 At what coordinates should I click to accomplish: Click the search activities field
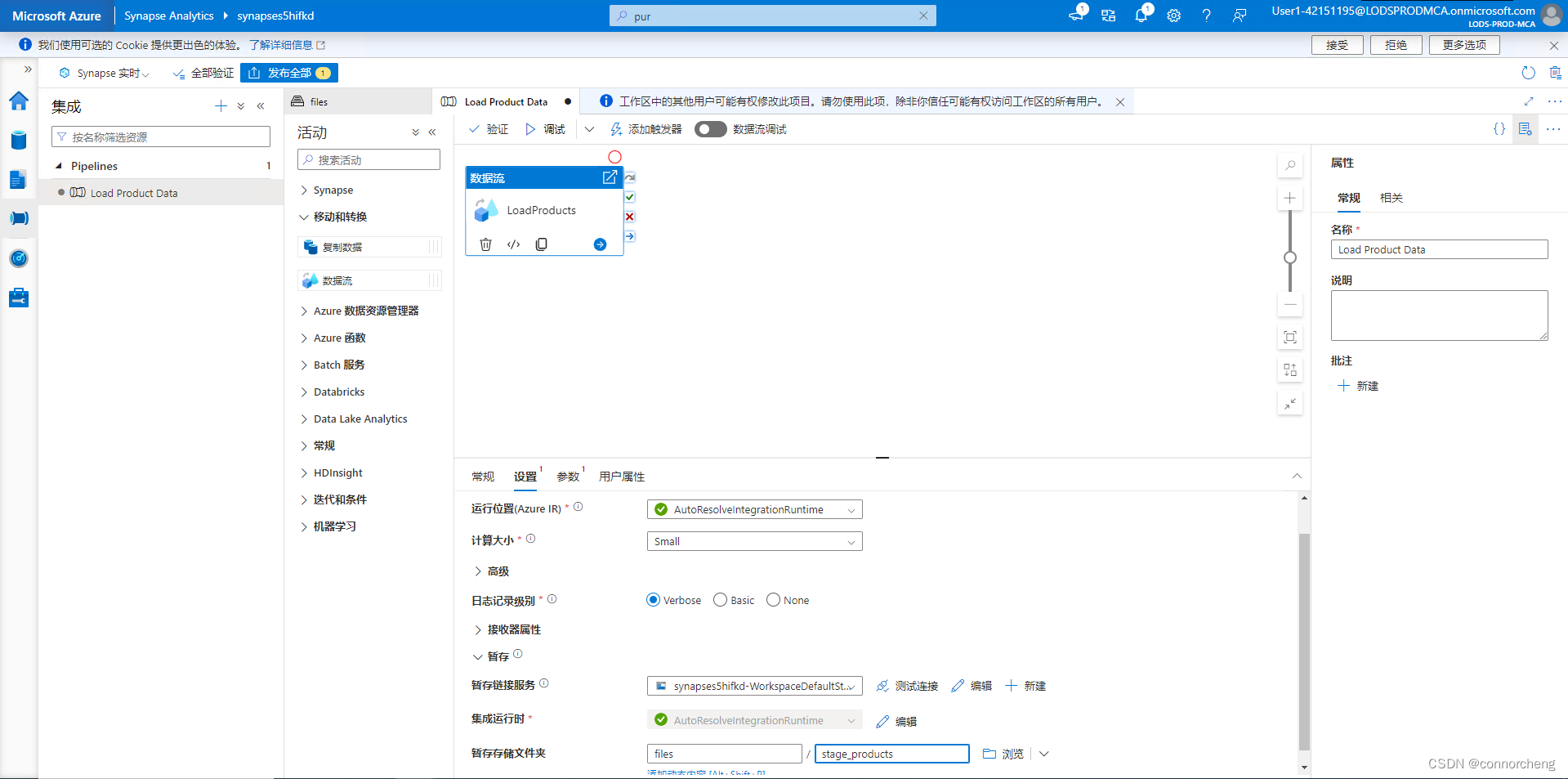tap(369, 159)
